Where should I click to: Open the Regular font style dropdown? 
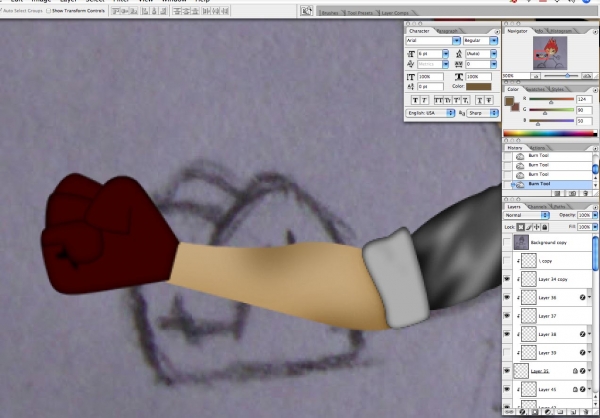point(494,41)
